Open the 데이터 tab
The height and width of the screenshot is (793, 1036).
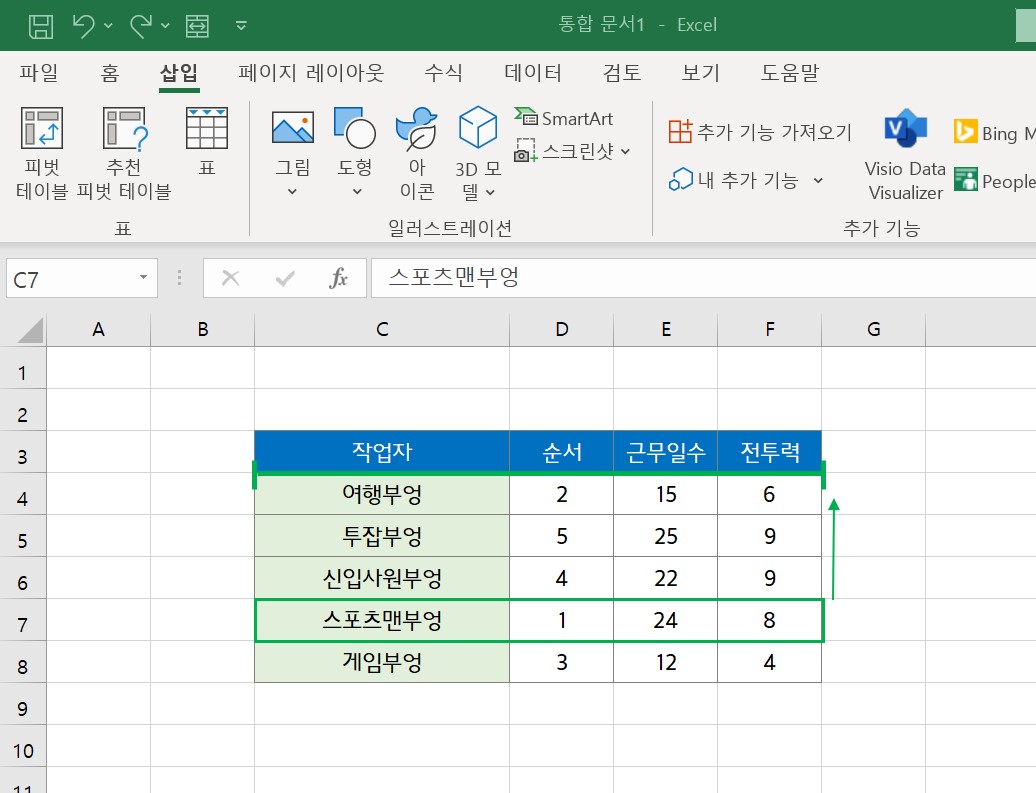pos(533,72)
